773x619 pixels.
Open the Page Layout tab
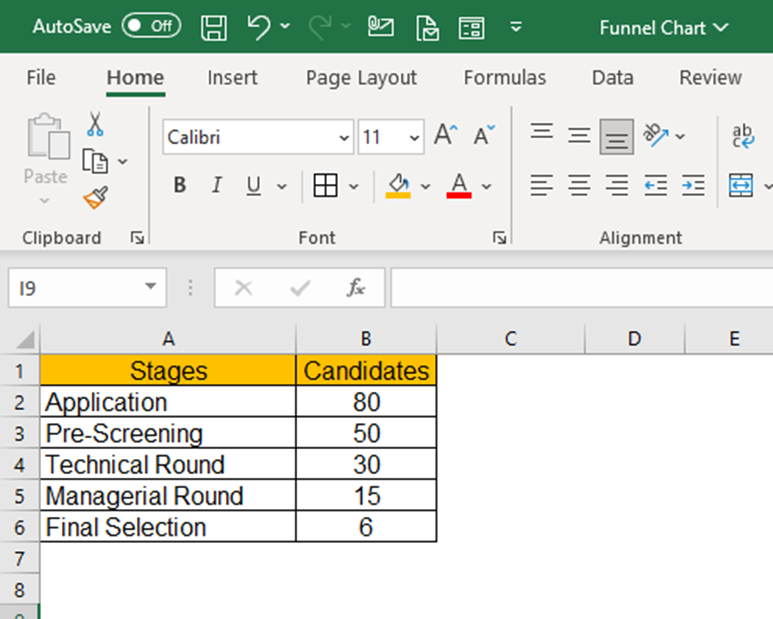361,78
